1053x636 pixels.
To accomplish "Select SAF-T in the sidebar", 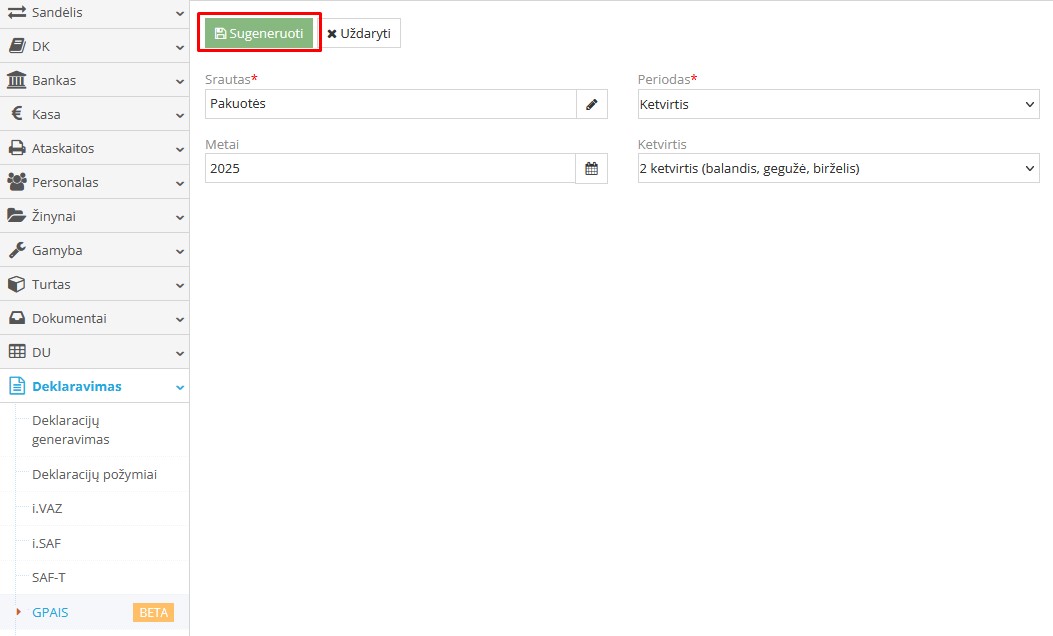I will [x=49, y=577].
